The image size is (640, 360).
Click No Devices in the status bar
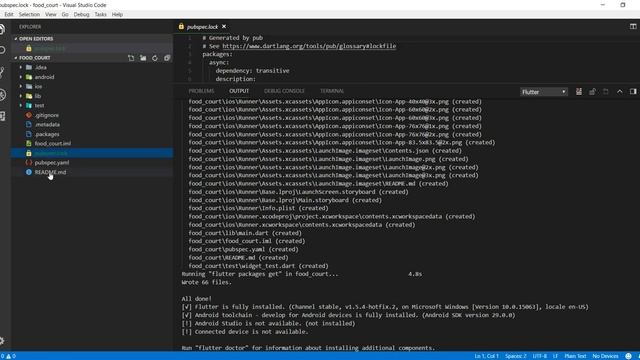coord(605,356)
